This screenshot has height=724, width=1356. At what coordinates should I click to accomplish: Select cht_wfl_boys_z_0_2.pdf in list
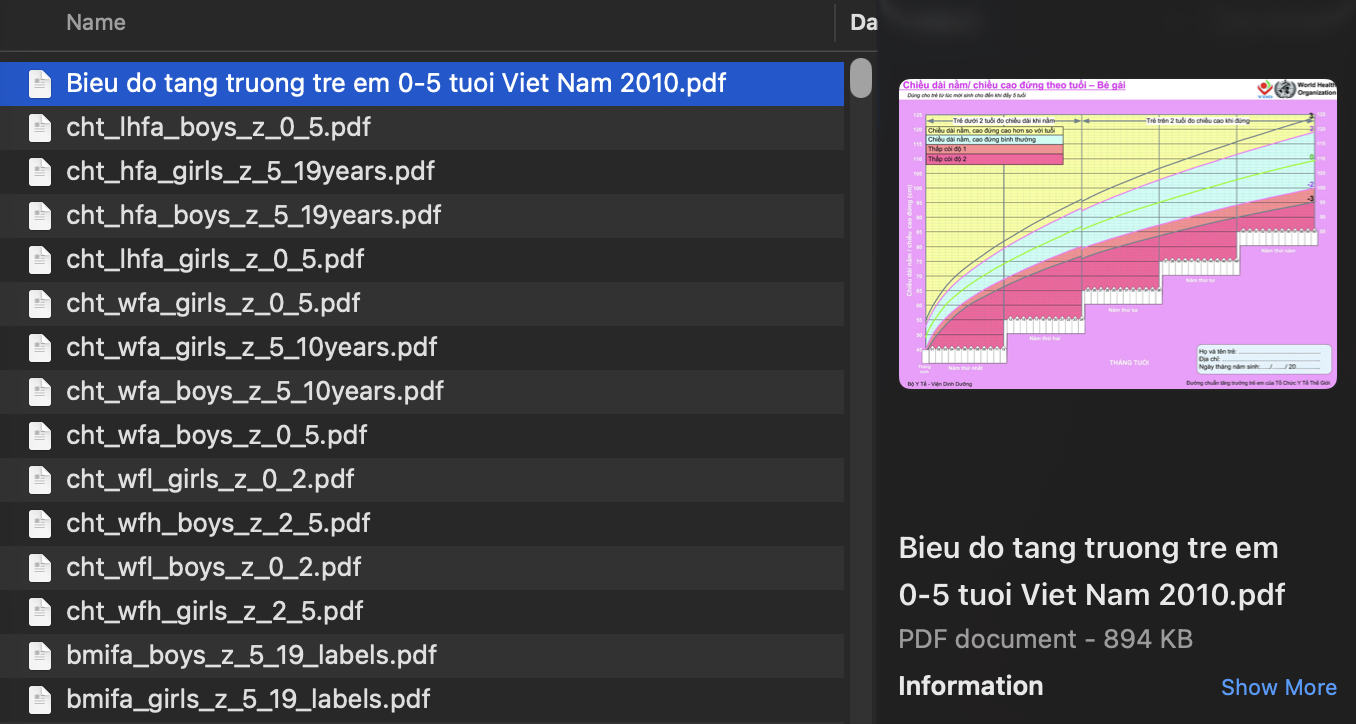pos(213,567)
